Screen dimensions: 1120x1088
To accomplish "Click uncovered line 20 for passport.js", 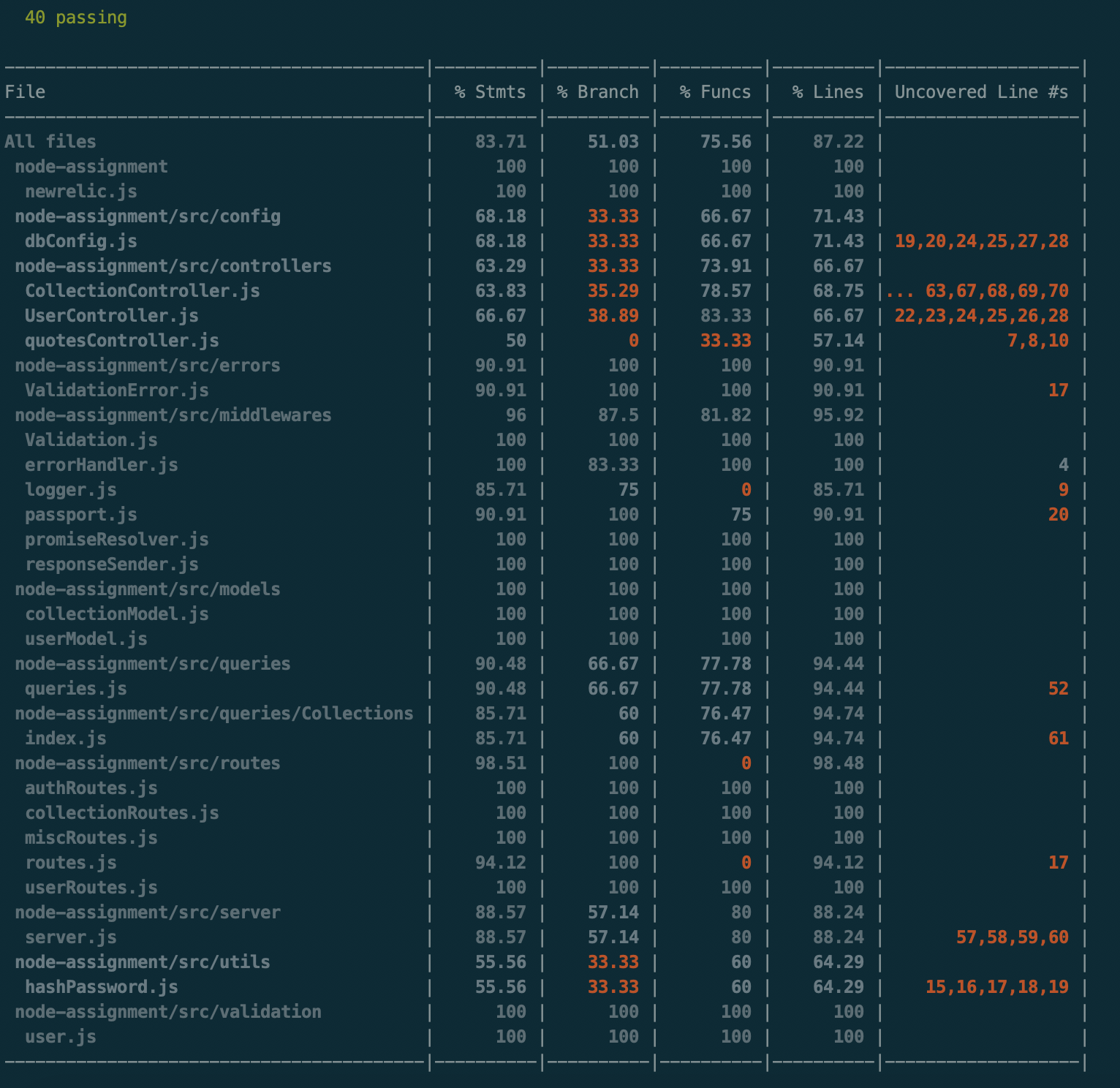I will pos(1059,515).
